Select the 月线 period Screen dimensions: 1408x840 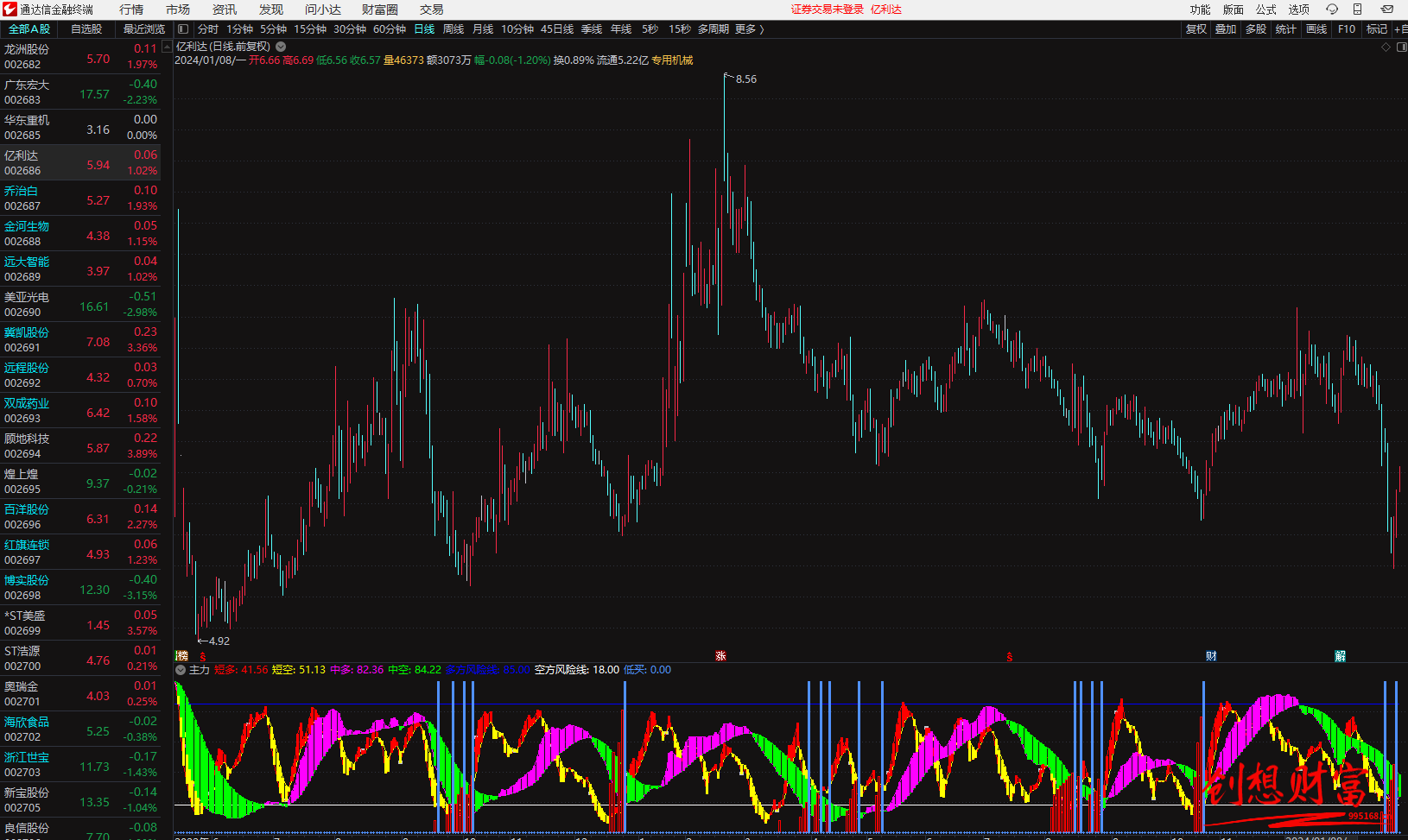click(483, 29)
